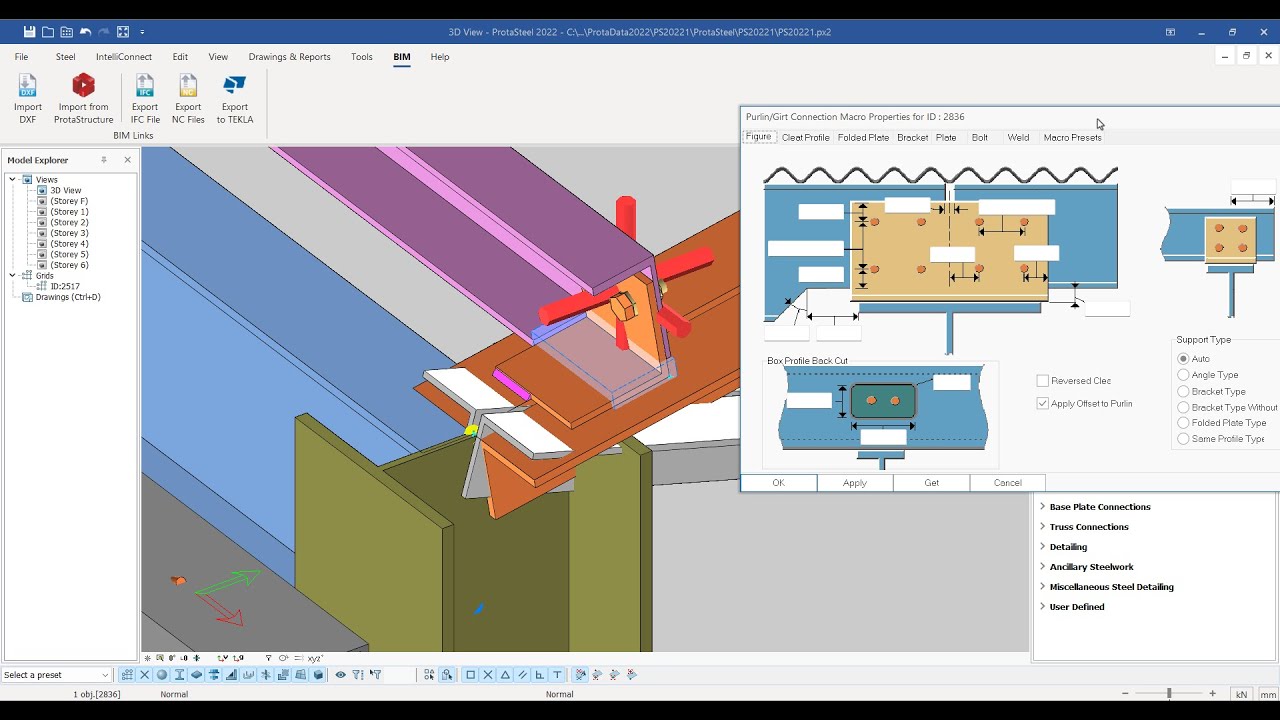Viewport: 1280px width, 720px height.
Task: Click the Export IFC File icon
Action: coord(145,99)
